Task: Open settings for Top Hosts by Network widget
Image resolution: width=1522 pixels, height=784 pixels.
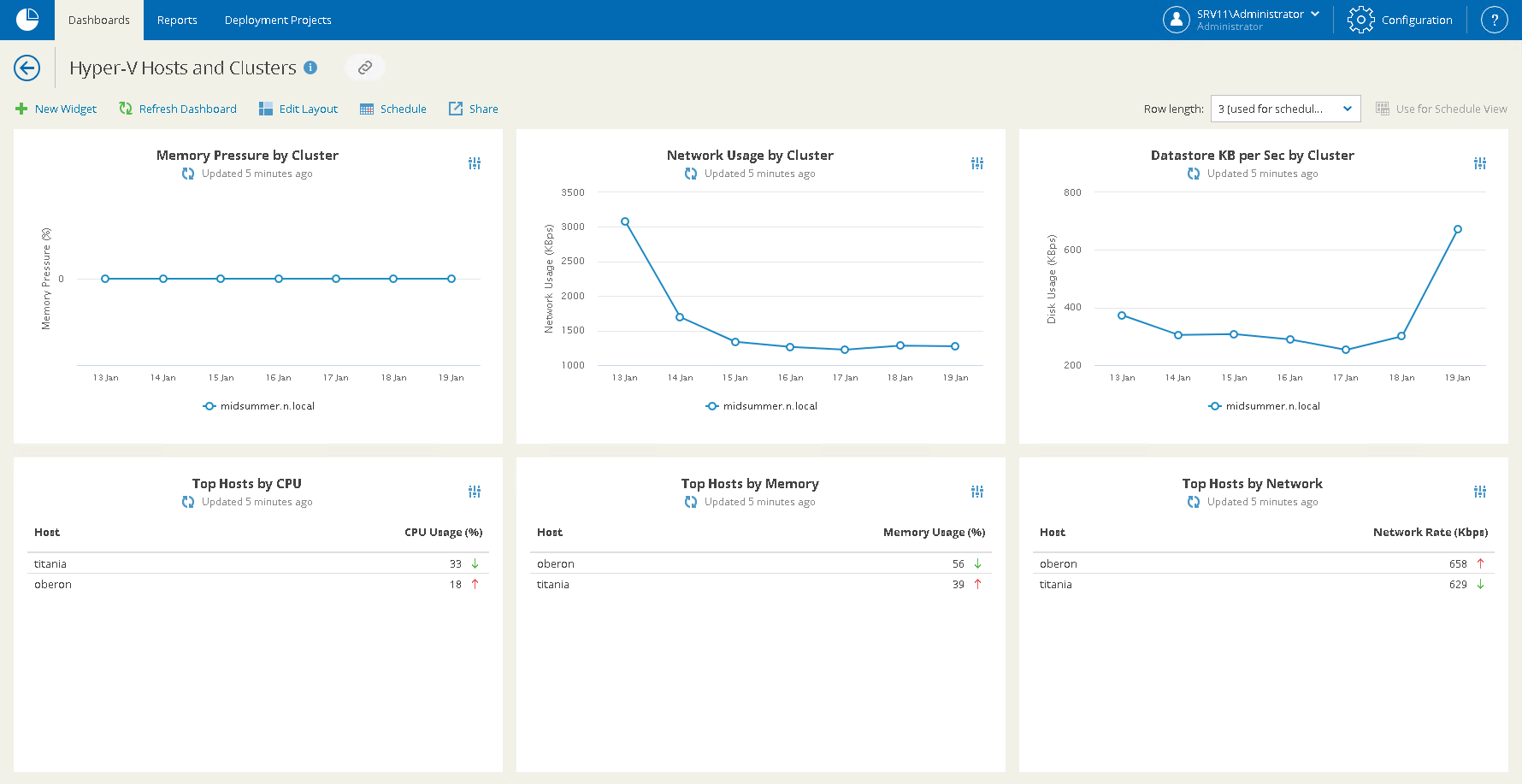Action: point(1480,492)
